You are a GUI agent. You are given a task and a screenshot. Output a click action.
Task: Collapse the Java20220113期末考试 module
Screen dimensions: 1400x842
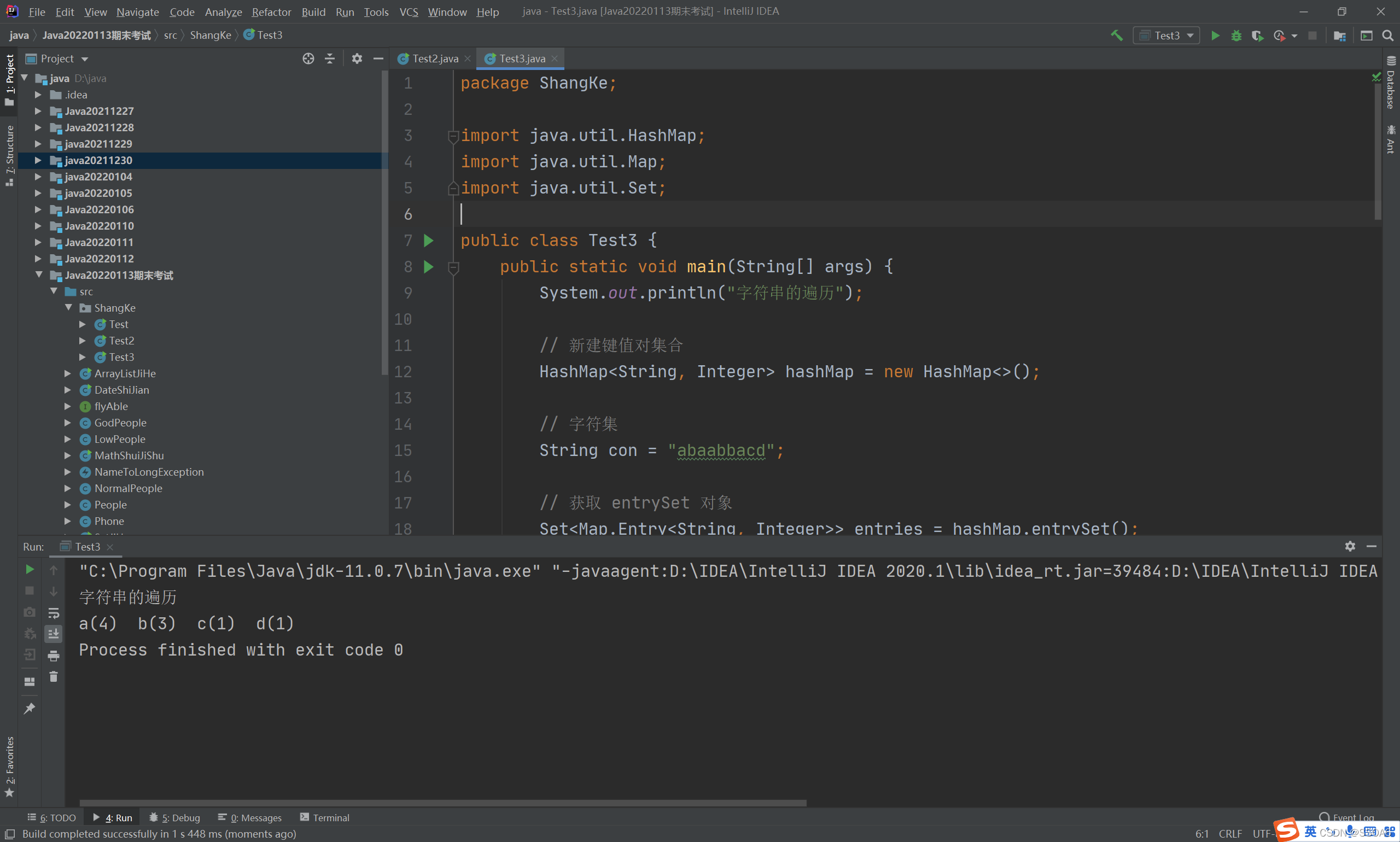[x=38, y=274]
